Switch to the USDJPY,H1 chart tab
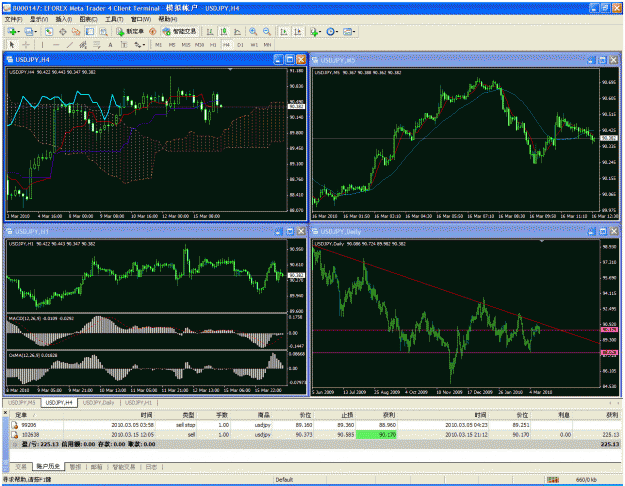The width and height of the screenshot is (625, 486). pyautogui.click(x=139, y=403)
